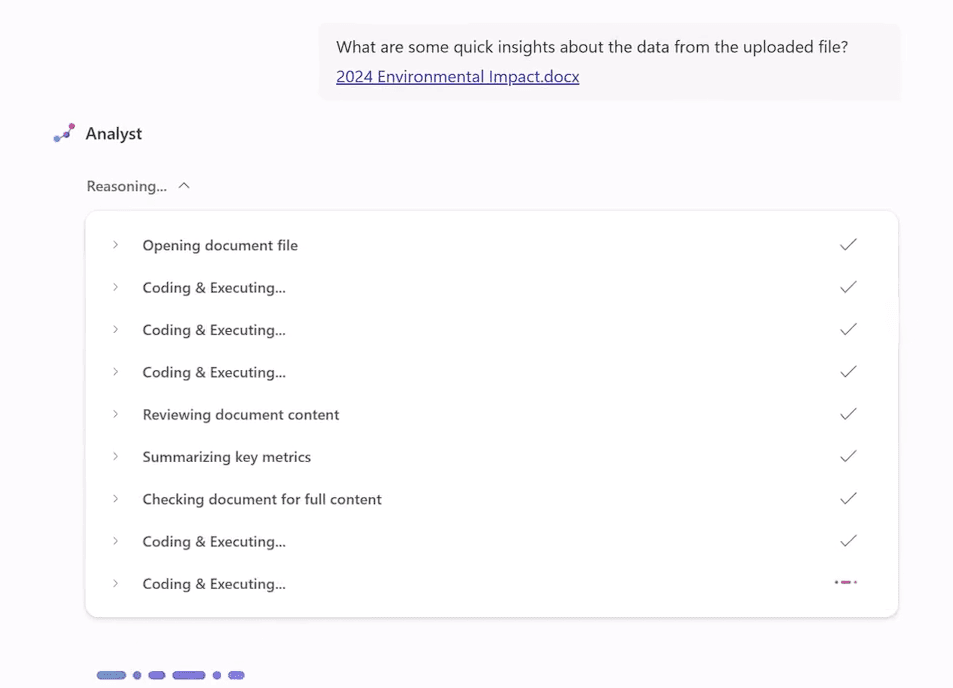Viewport: 953px width, 688px height.
Task: Click checkmark beside "Opening document file"
Action: click(848, 245)
